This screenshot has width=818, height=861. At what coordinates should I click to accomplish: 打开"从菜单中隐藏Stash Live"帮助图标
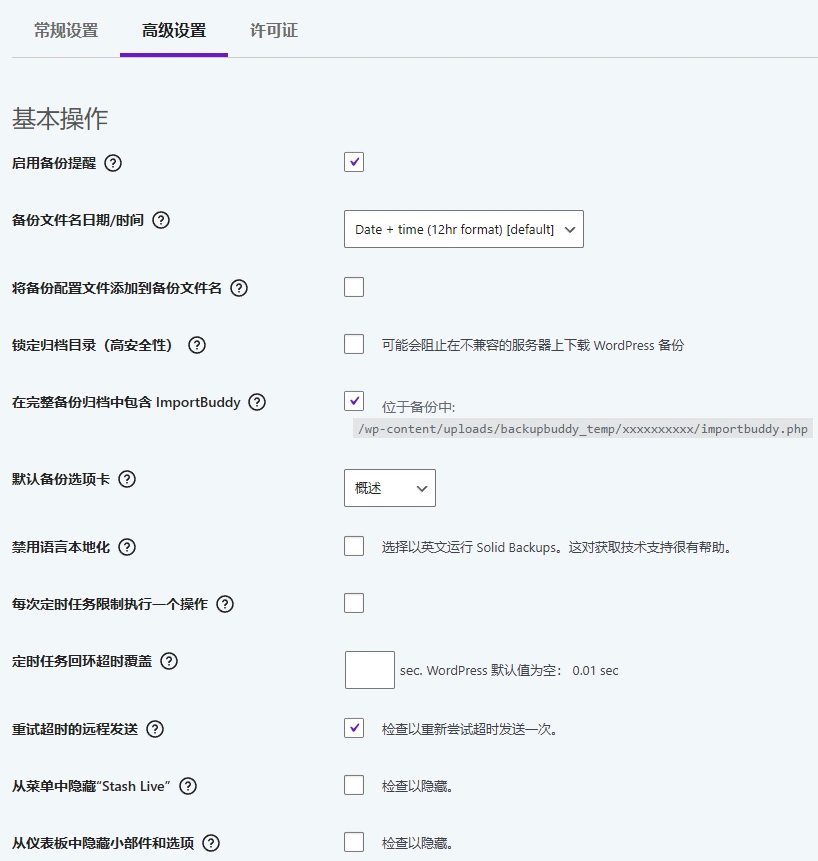188,786
